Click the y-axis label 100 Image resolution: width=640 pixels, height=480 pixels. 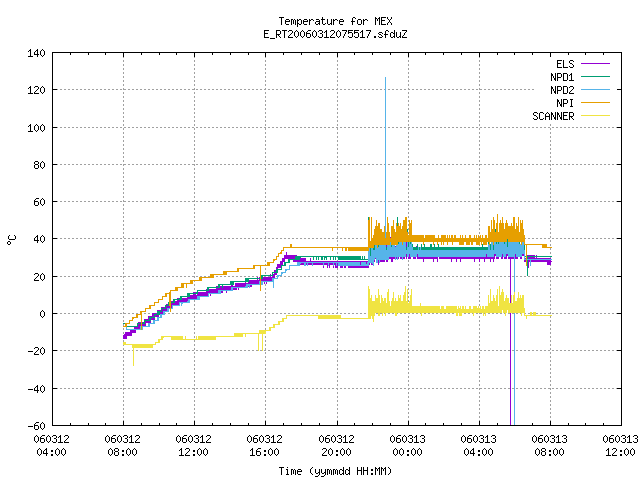(36, 128)
